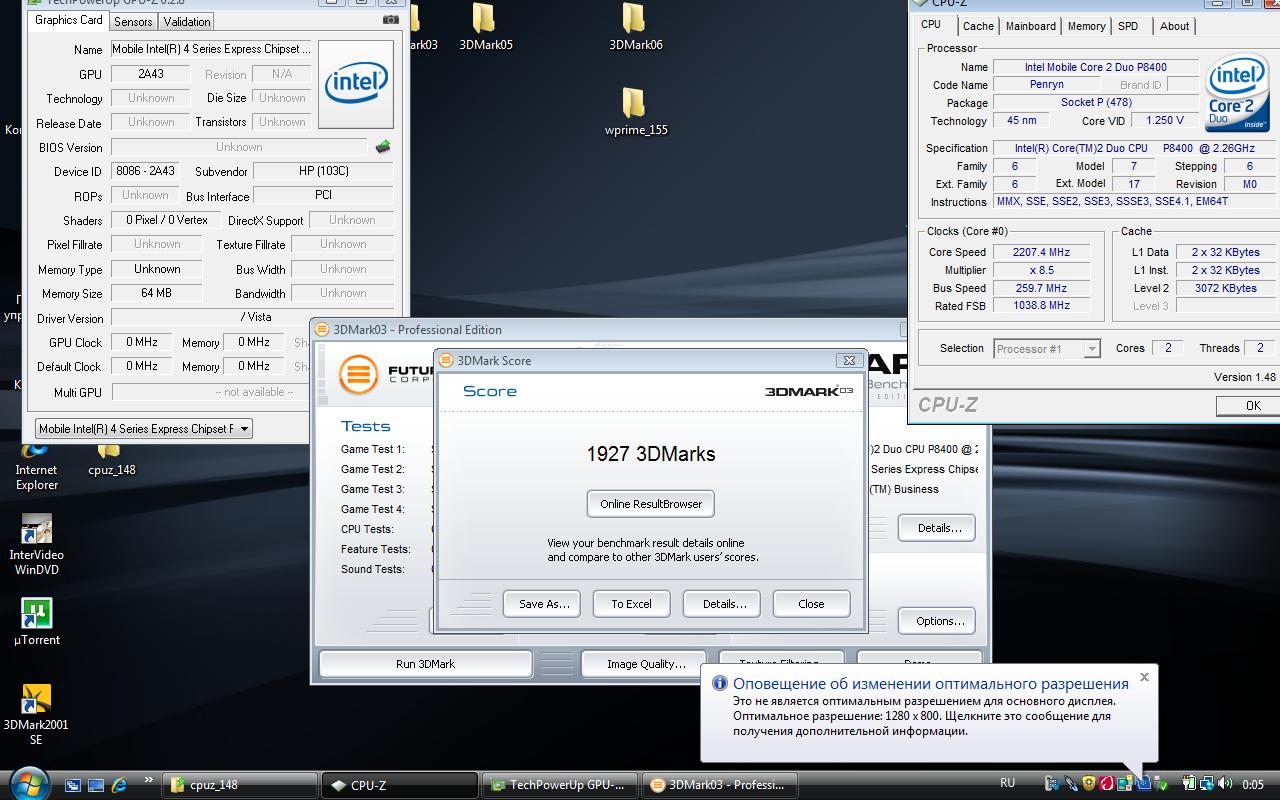Open the Mainboard tab in CPU-Z
Screen dimensions: 1280x800
[1030, 26]
